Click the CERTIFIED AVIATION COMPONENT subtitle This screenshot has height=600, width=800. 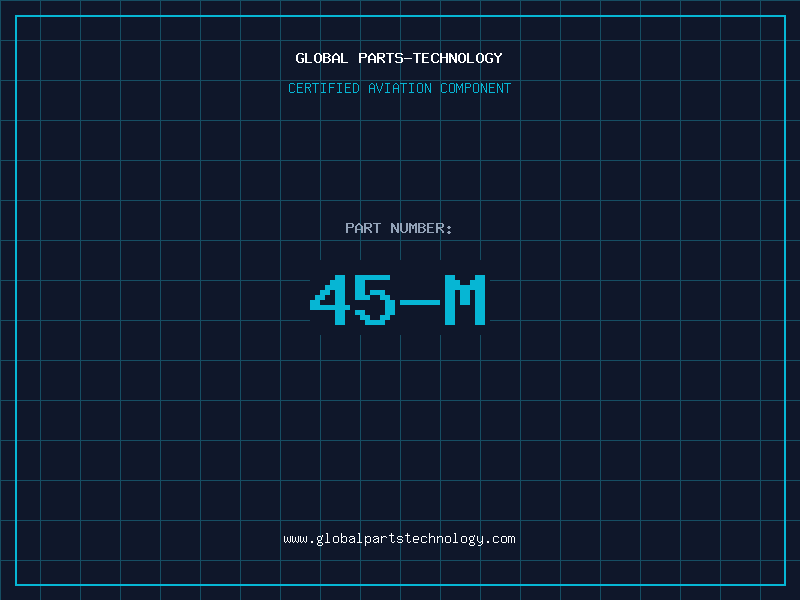(399, 88)
